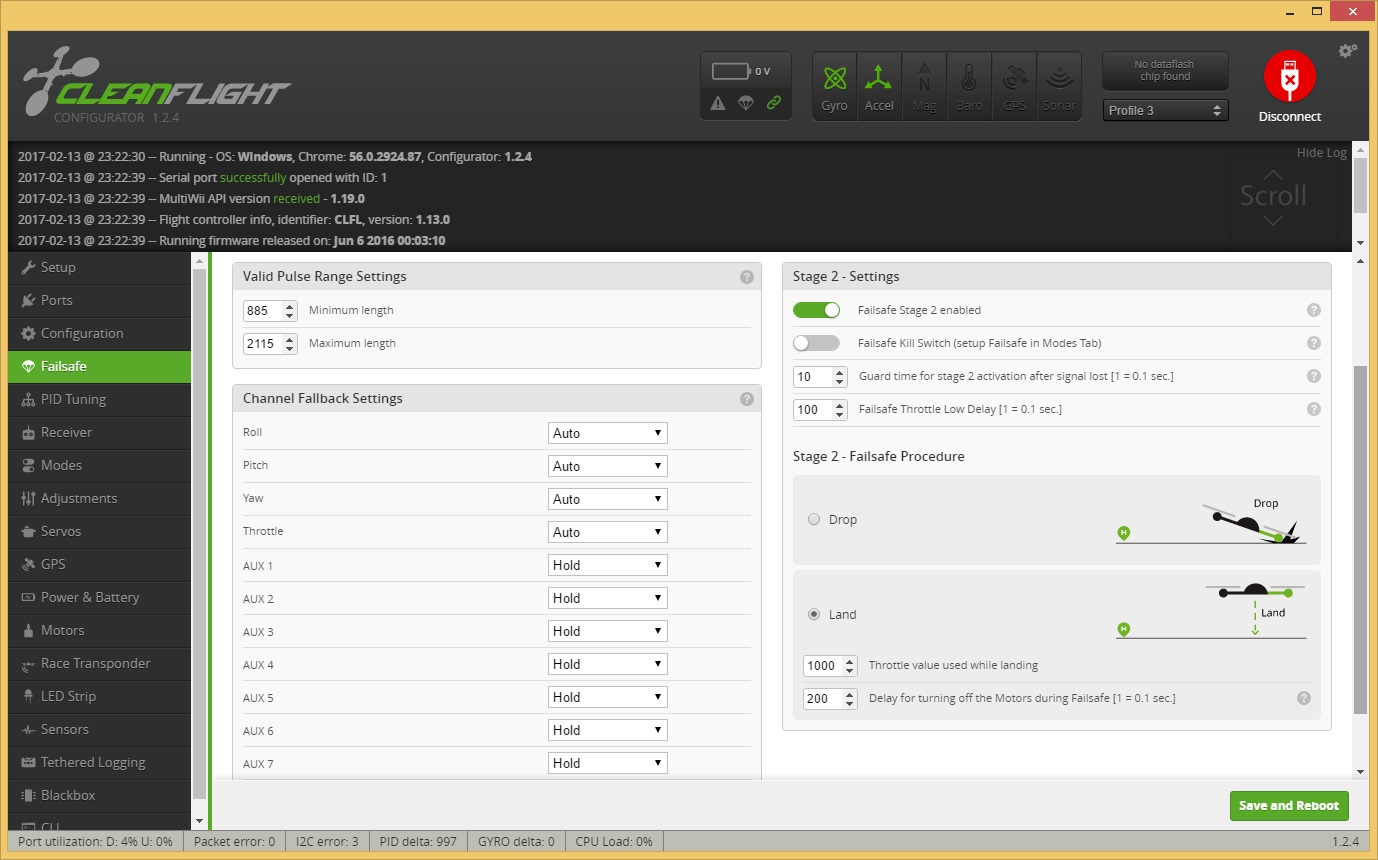
Task: Click help icon beside Failsafe Kill Switch
Action: click(1314, 343)
